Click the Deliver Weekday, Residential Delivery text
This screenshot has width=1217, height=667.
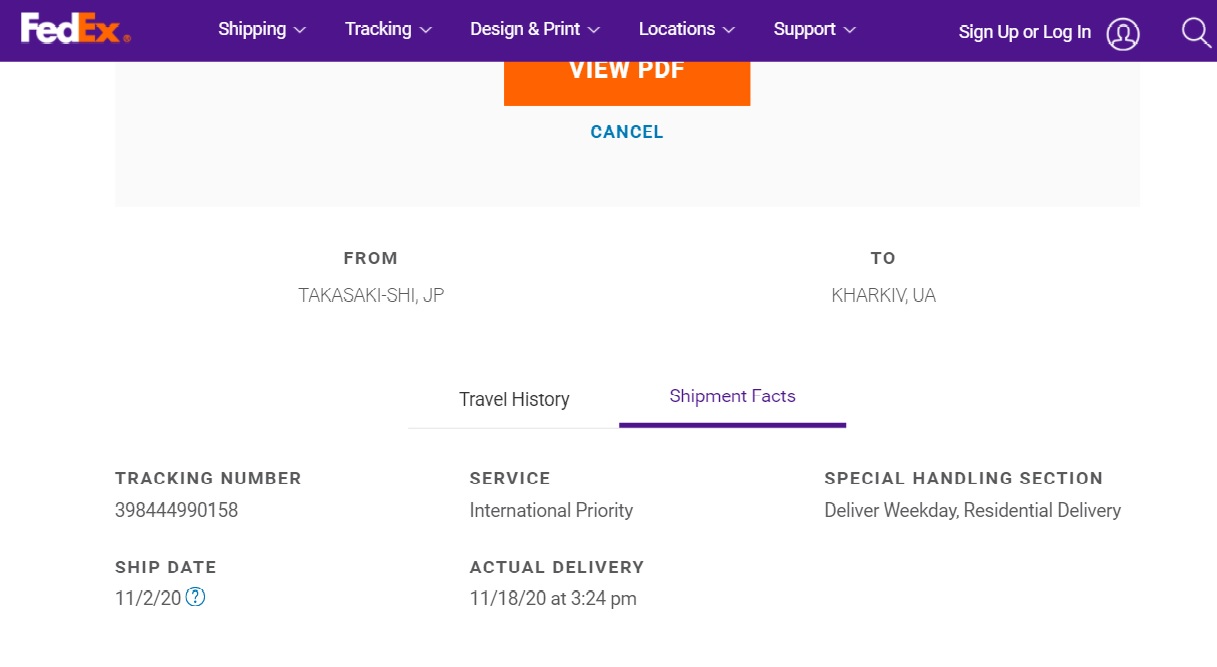pos(972,510)
